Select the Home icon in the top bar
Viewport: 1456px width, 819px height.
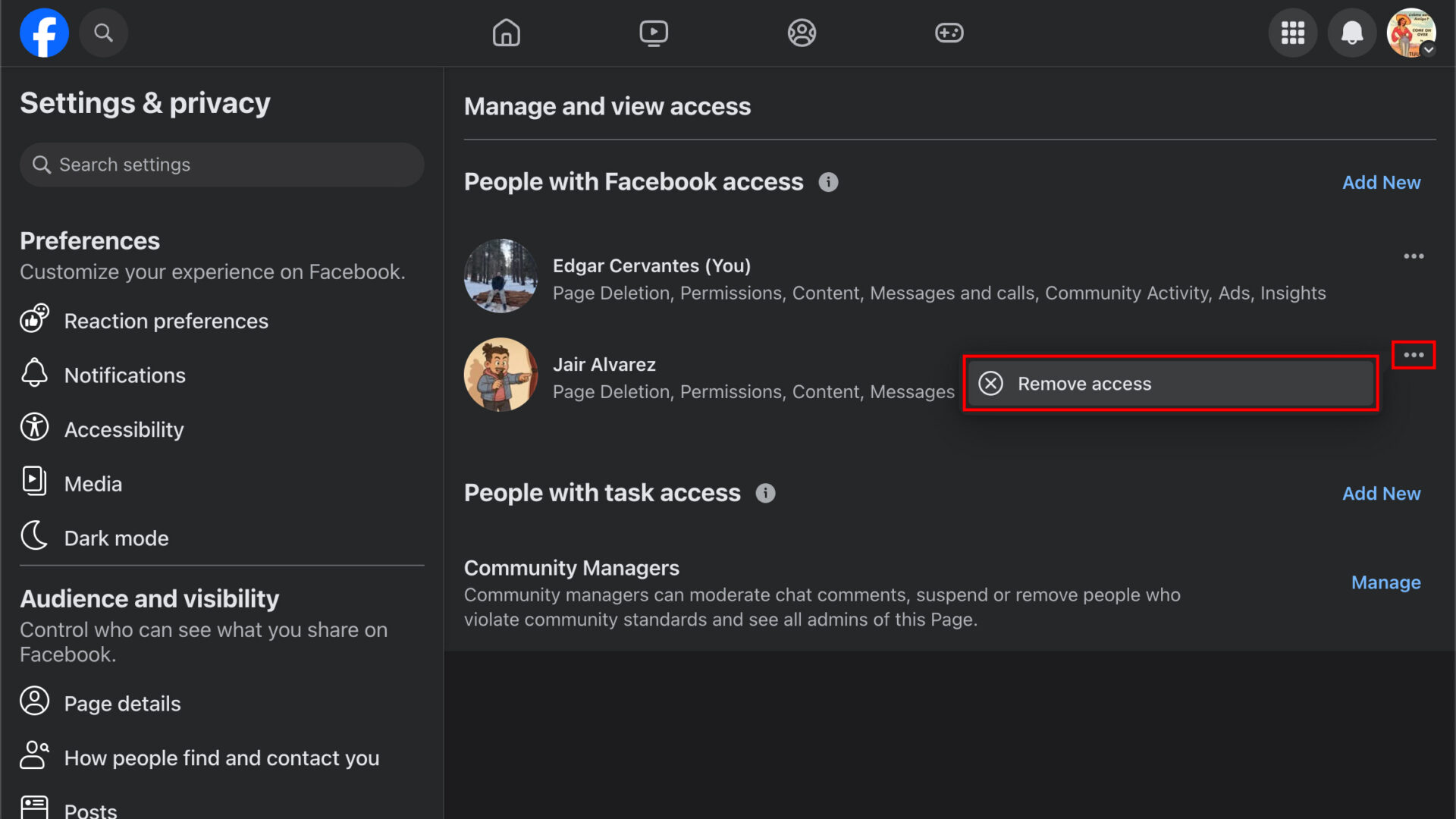click(x=506, y=33)
